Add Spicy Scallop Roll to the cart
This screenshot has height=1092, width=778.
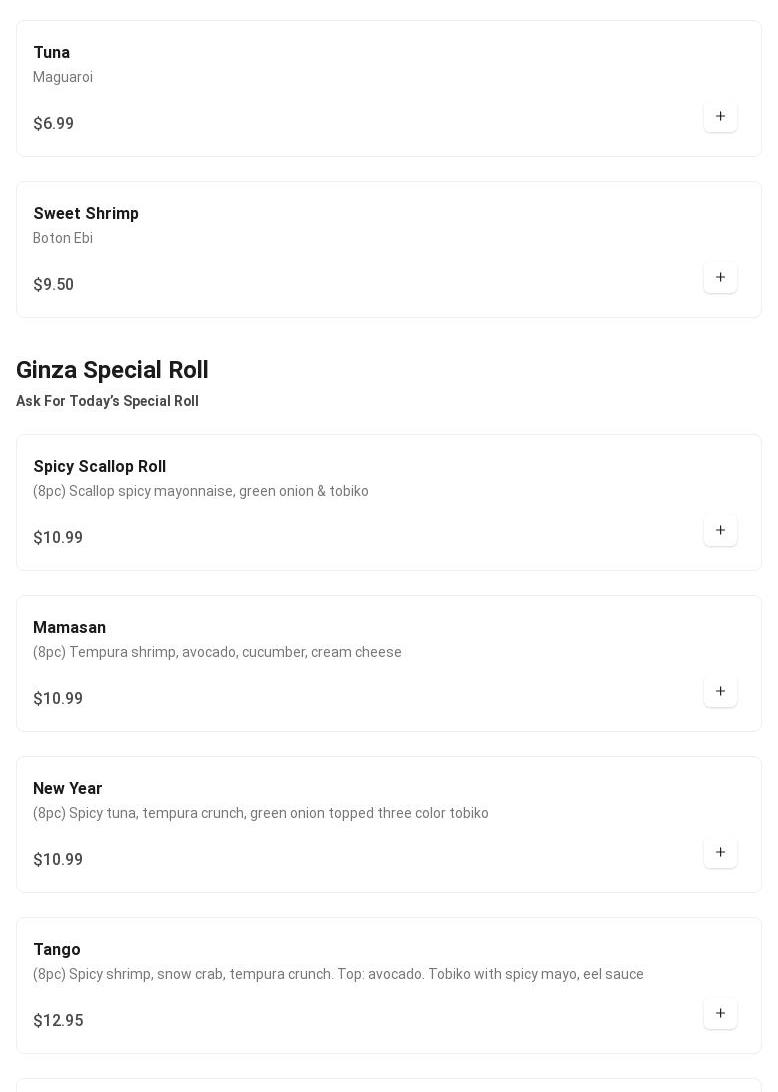[x=720, y=531]
